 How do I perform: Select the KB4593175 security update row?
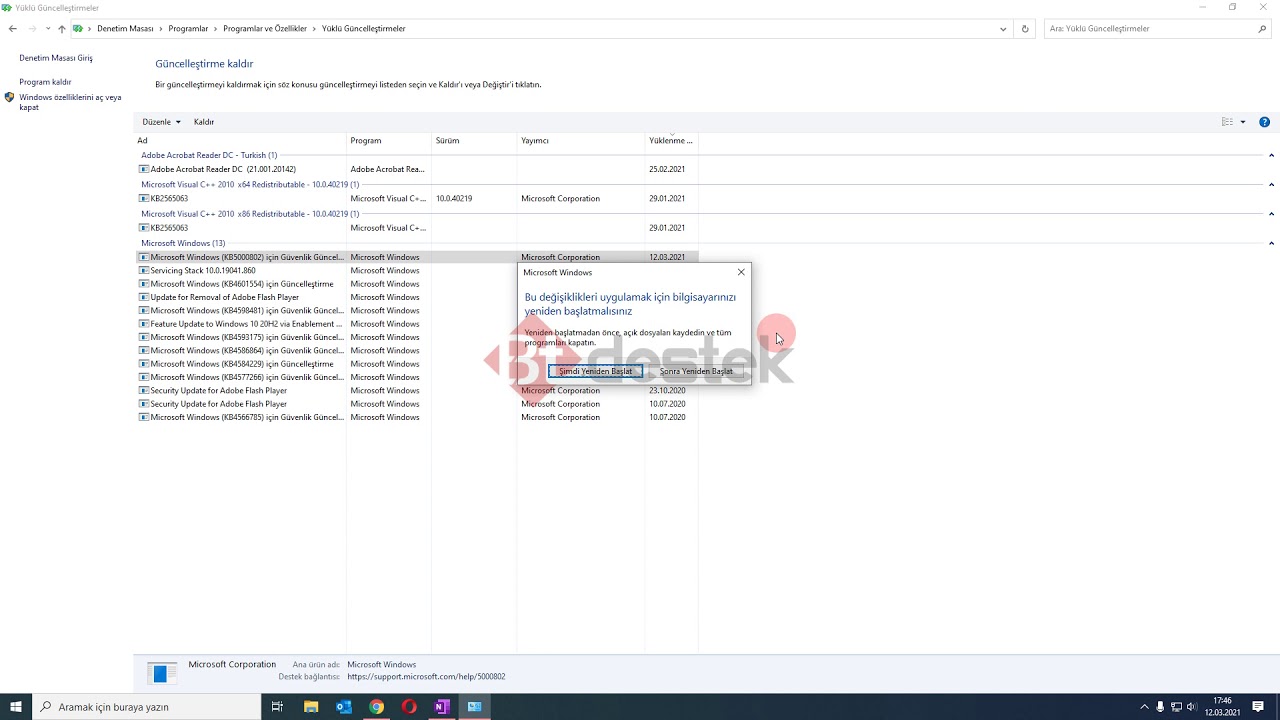tap(416, 337)
